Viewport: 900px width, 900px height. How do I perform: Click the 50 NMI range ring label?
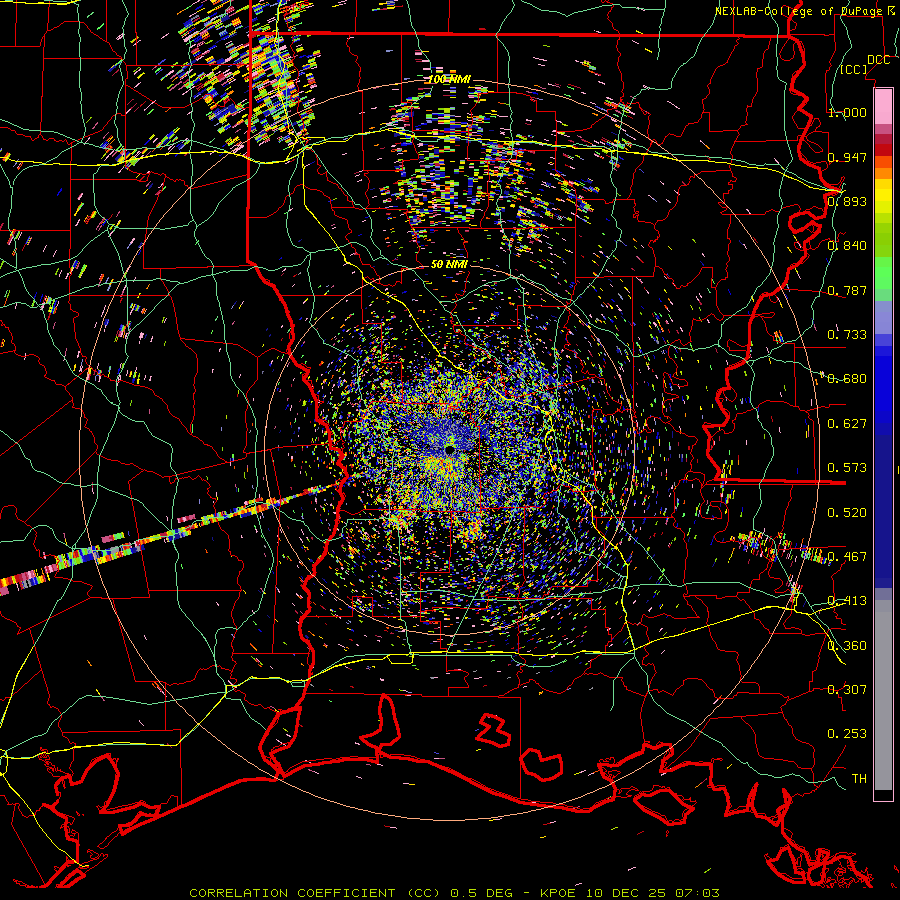tap(449, 265)
